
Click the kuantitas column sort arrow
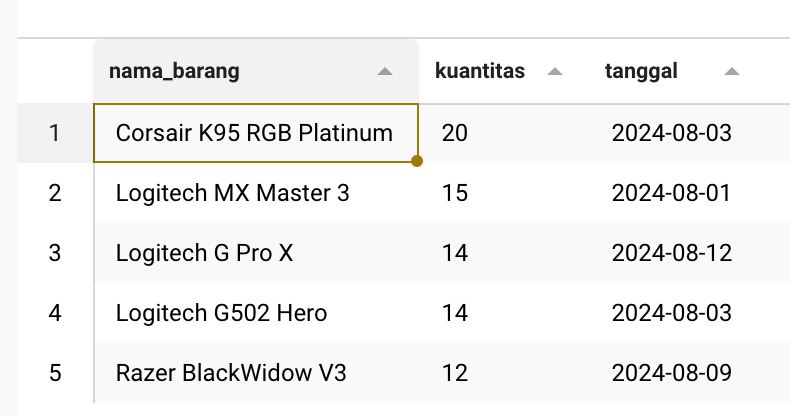(x=556, y=71)
